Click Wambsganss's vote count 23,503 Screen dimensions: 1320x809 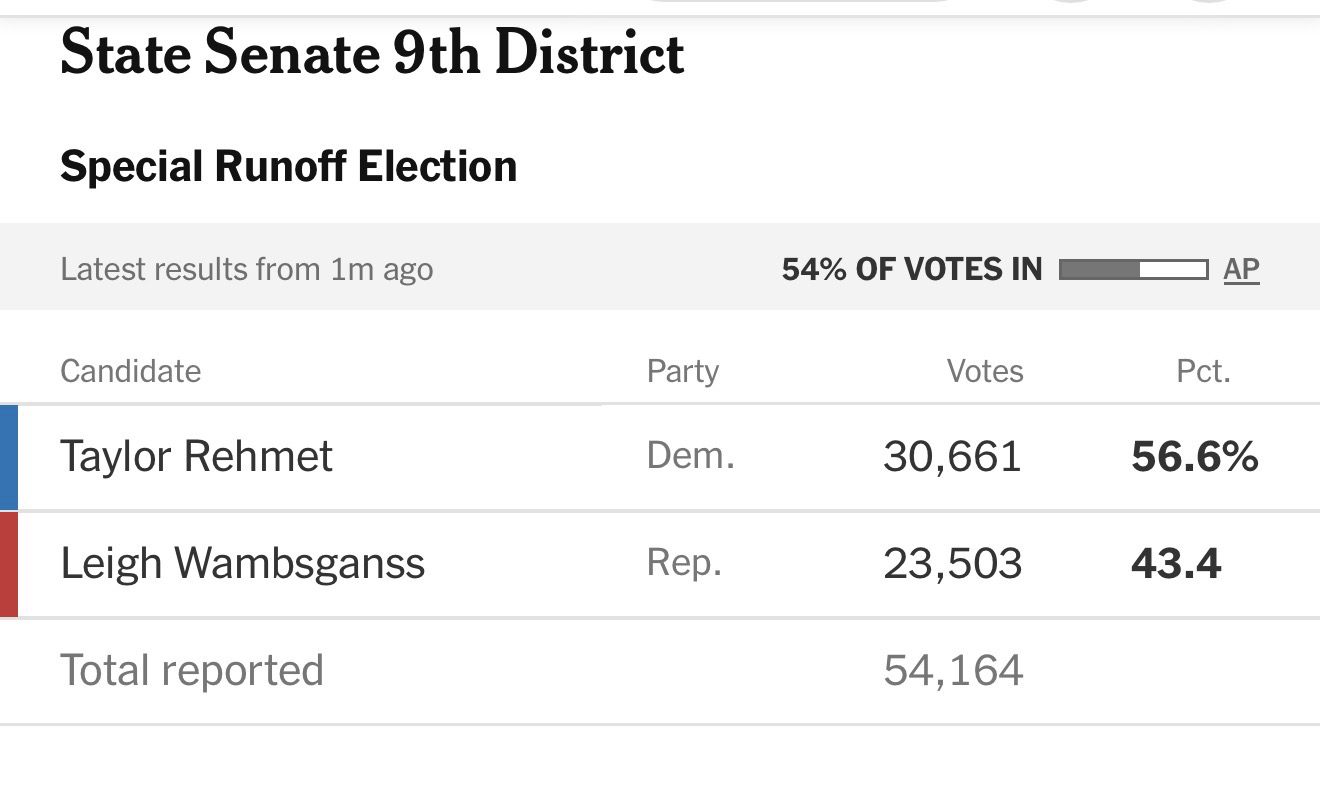[952, 564]
